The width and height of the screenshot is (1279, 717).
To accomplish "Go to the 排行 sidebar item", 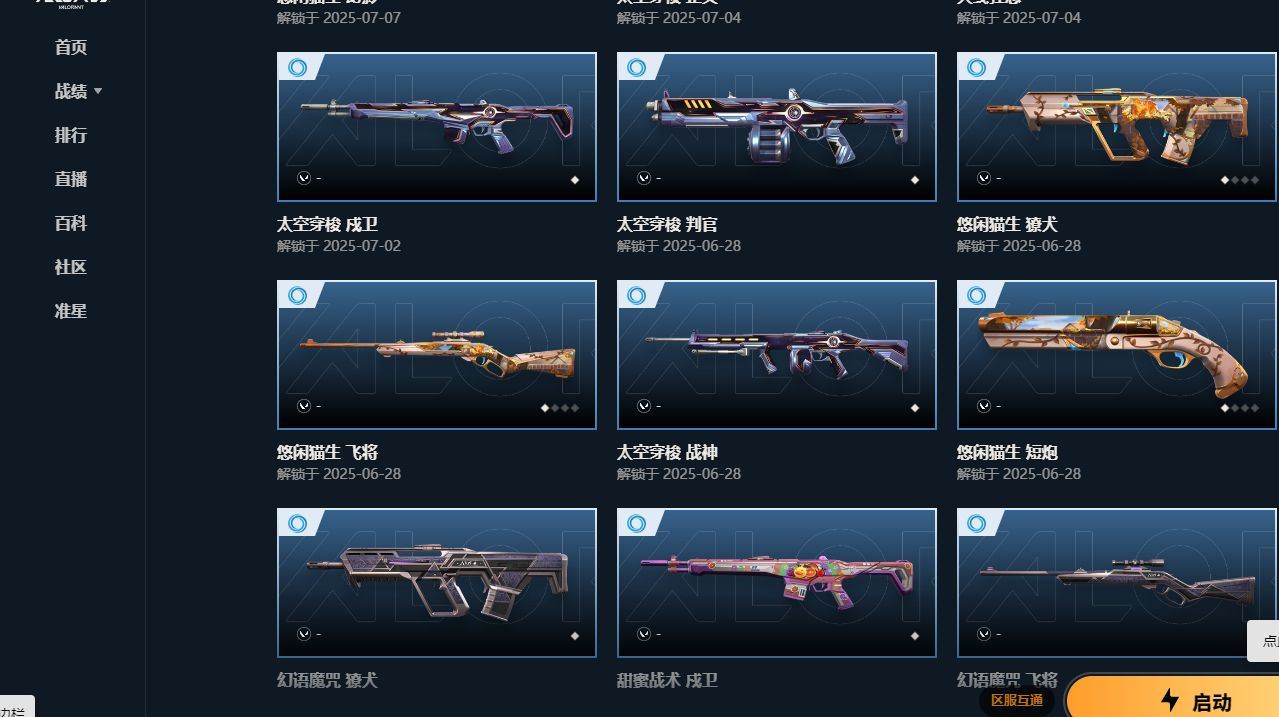I will (x=71, y=135).
